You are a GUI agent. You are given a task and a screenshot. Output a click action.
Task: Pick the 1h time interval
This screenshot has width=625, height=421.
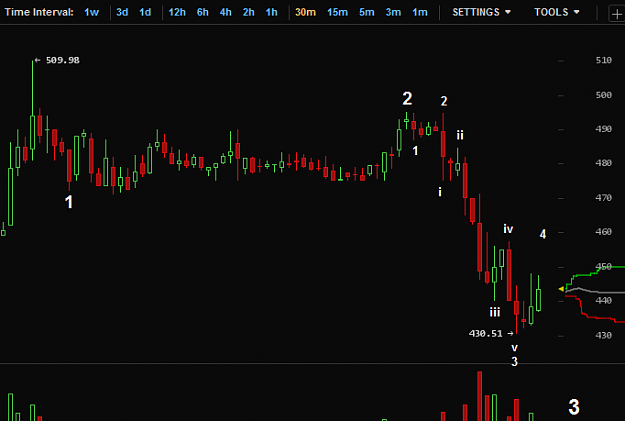tap(271, 12)
